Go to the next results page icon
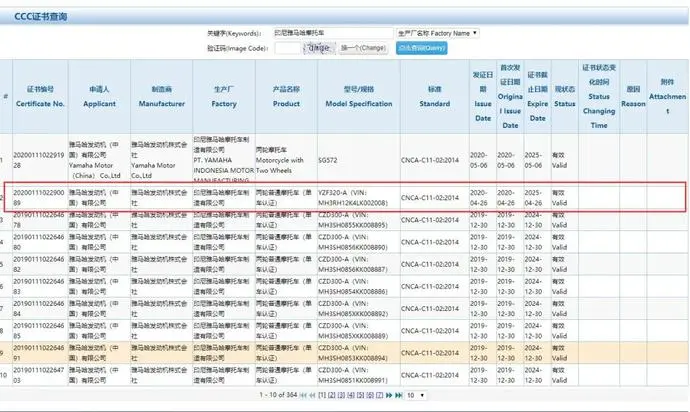The width and height of the screenshot is (690, 412). point(389,395)
